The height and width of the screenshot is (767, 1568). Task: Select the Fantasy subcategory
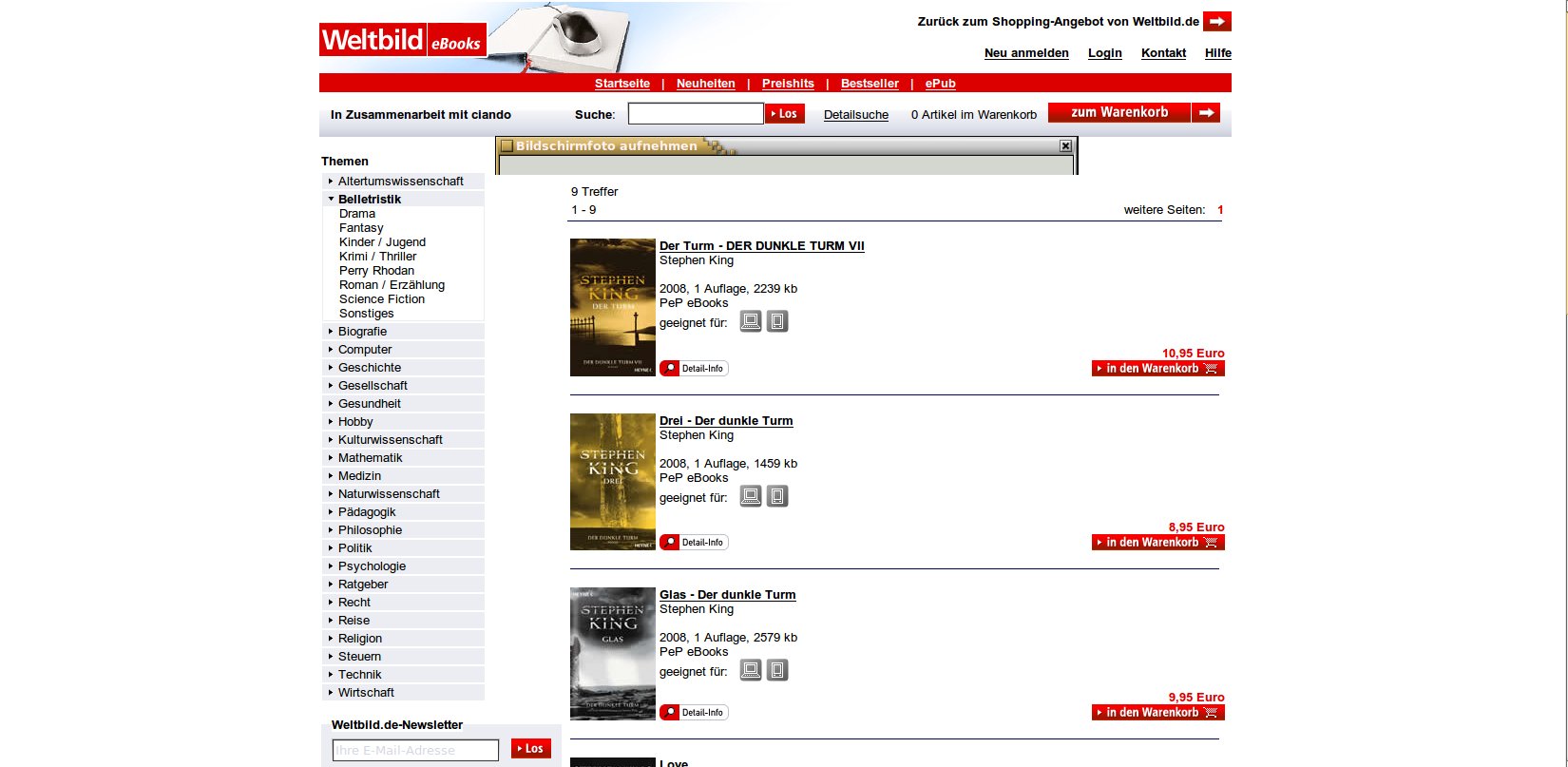[361, 228]
